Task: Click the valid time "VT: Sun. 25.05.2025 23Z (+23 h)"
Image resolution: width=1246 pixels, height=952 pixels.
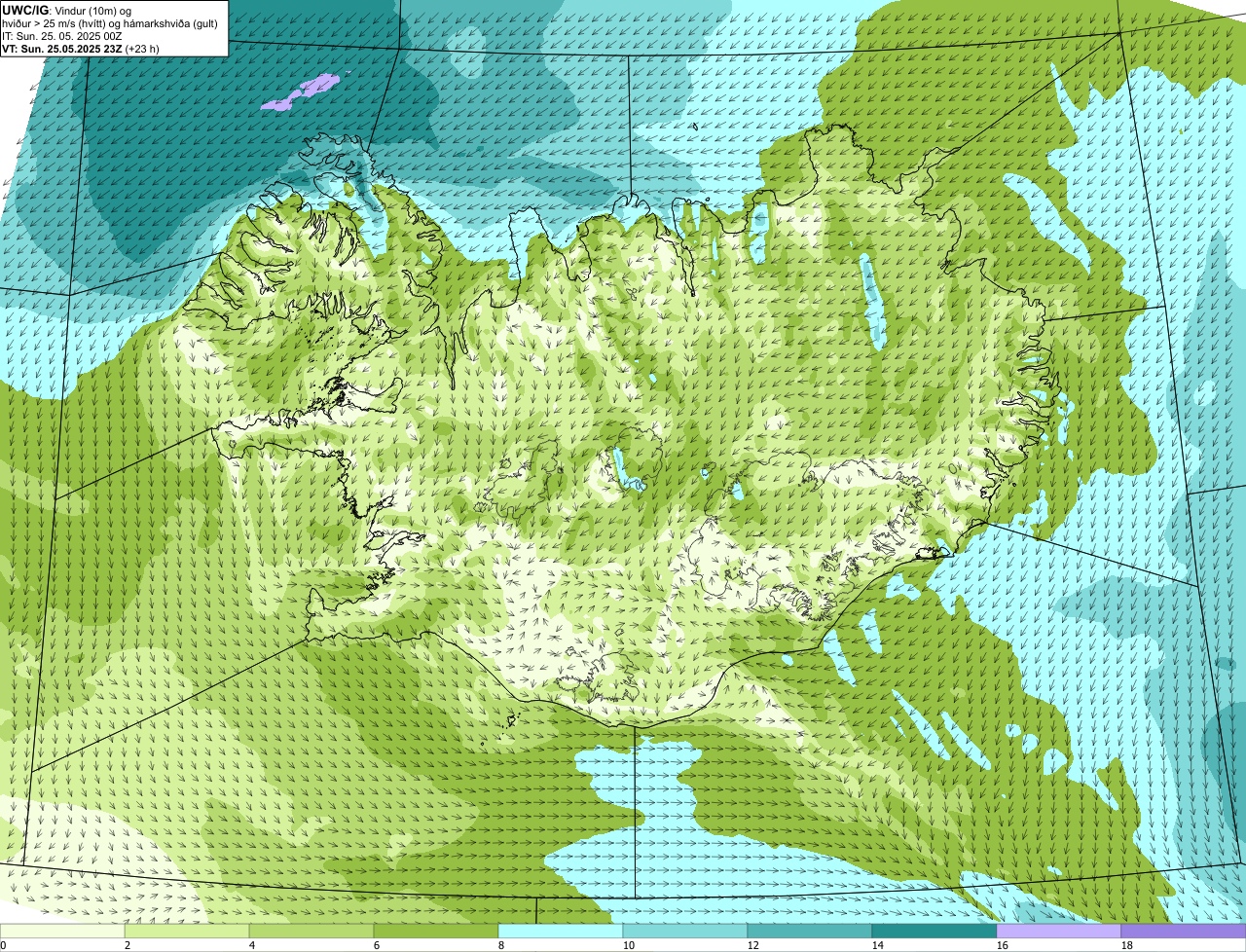Action: pos(81,48)
